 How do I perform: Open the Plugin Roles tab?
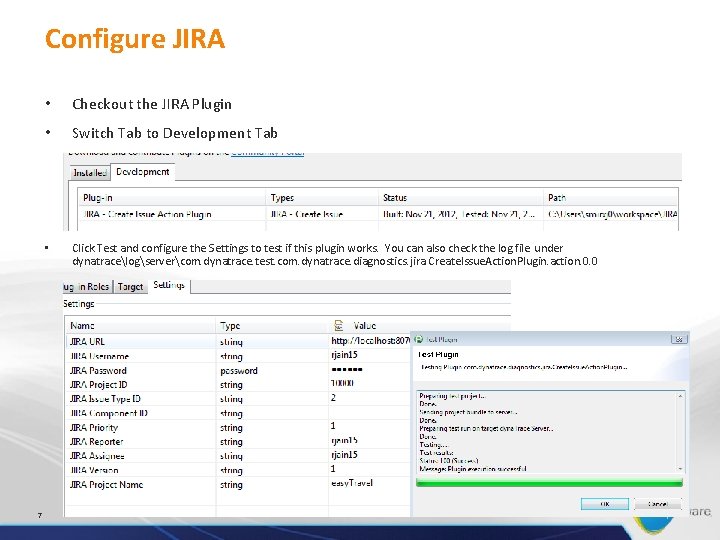87,287
